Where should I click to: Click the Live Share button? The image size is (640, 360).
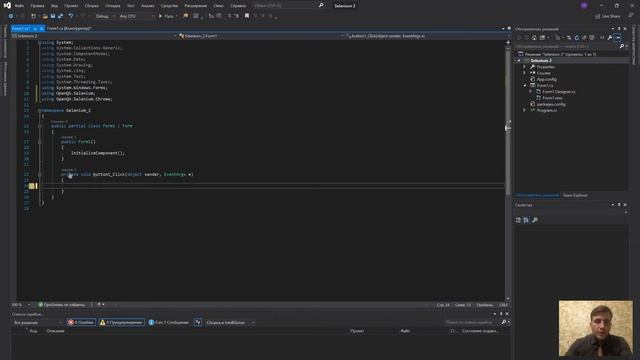(608, 16)
